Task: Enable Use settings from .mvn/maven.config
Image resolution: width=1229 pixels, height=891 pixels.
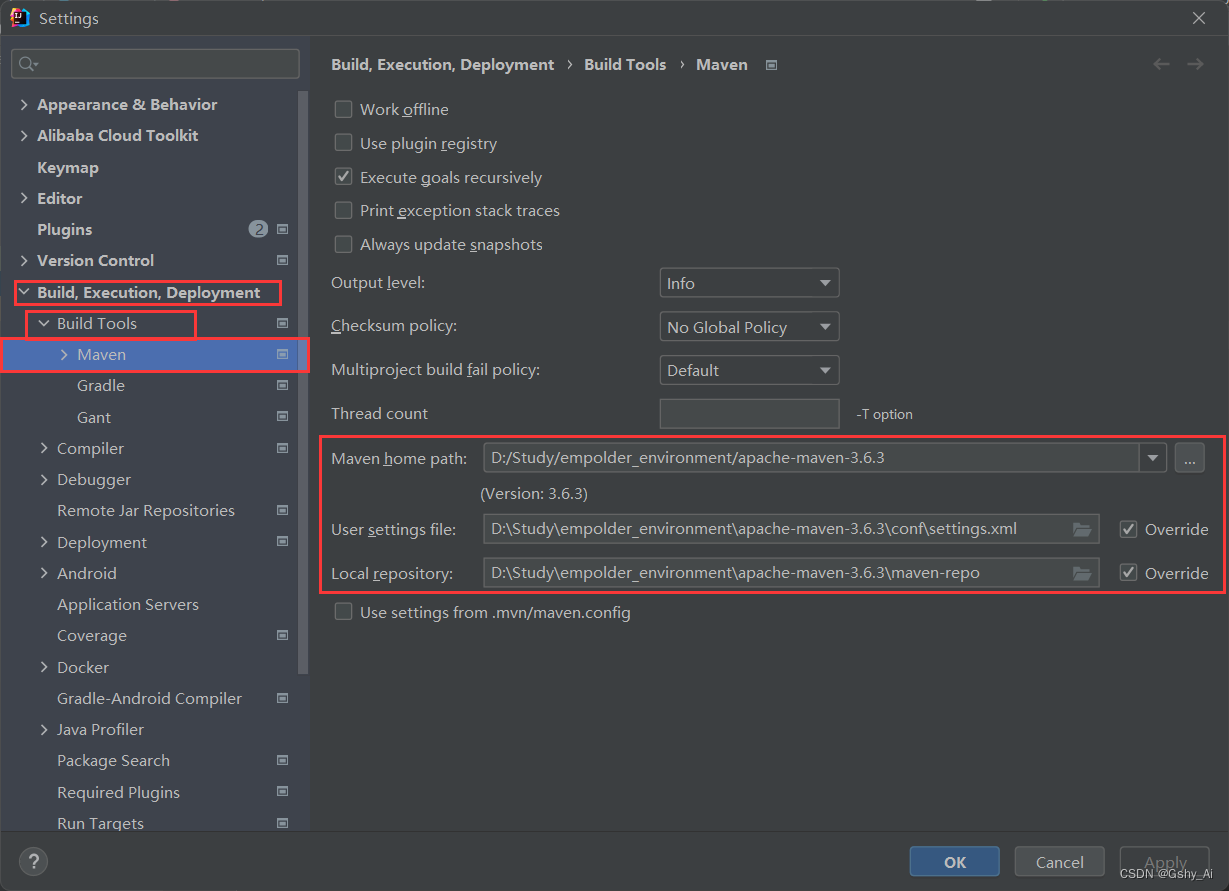Action: click(x=343, y=612)
